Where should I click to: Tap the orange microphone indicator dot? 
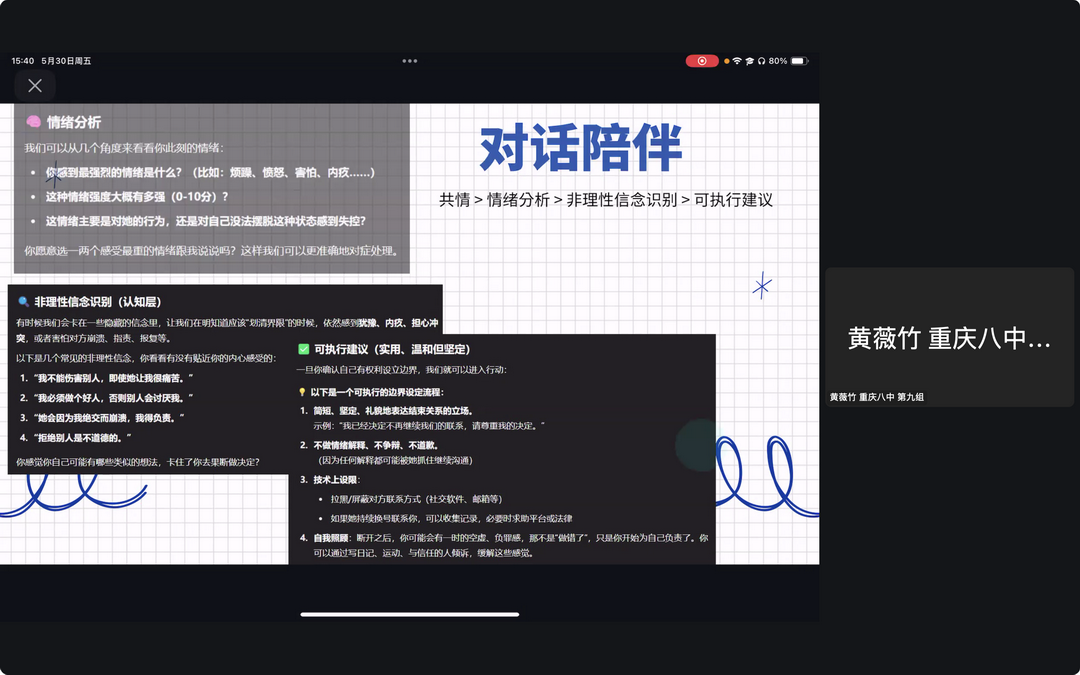click(x=726, y=61)
